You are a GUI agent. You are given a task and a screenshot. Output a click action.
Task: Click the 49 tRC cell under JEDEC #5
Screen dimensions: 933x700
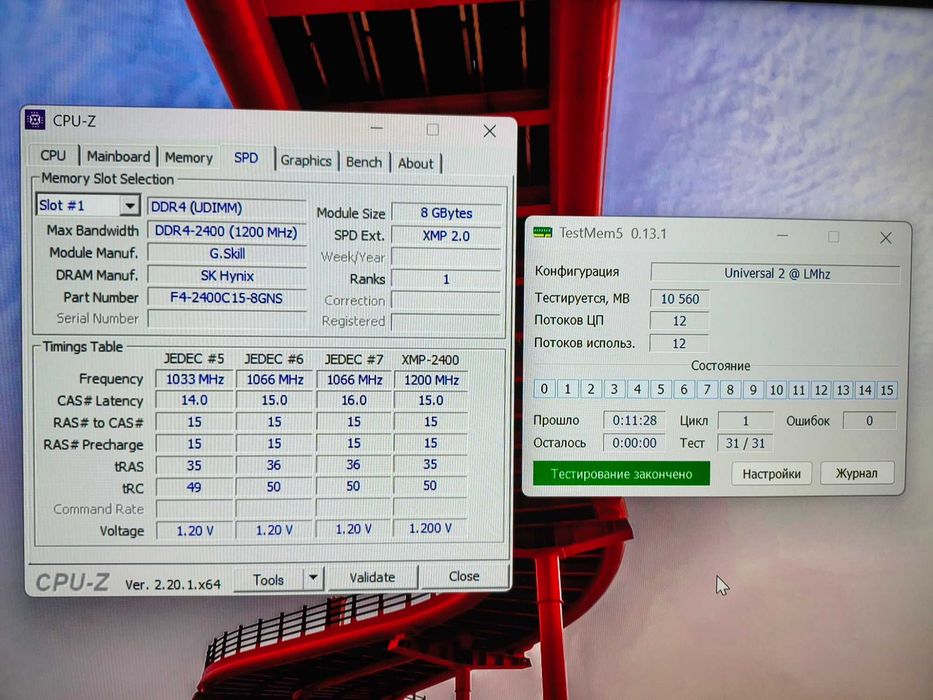pos(194,487)
